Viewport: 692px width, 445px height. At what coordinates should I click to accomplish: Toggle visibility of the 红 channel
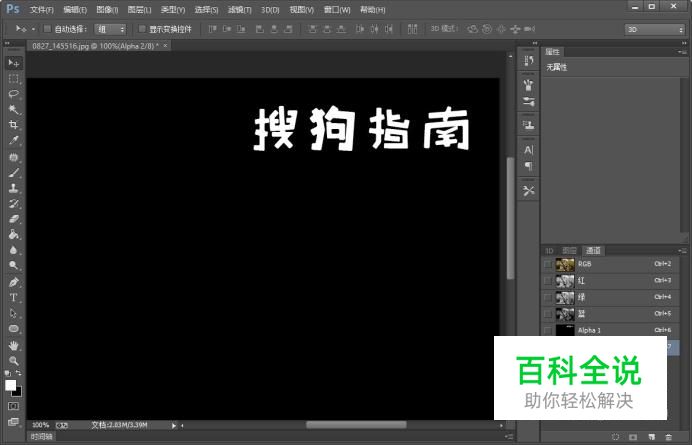tap(548, 281)
